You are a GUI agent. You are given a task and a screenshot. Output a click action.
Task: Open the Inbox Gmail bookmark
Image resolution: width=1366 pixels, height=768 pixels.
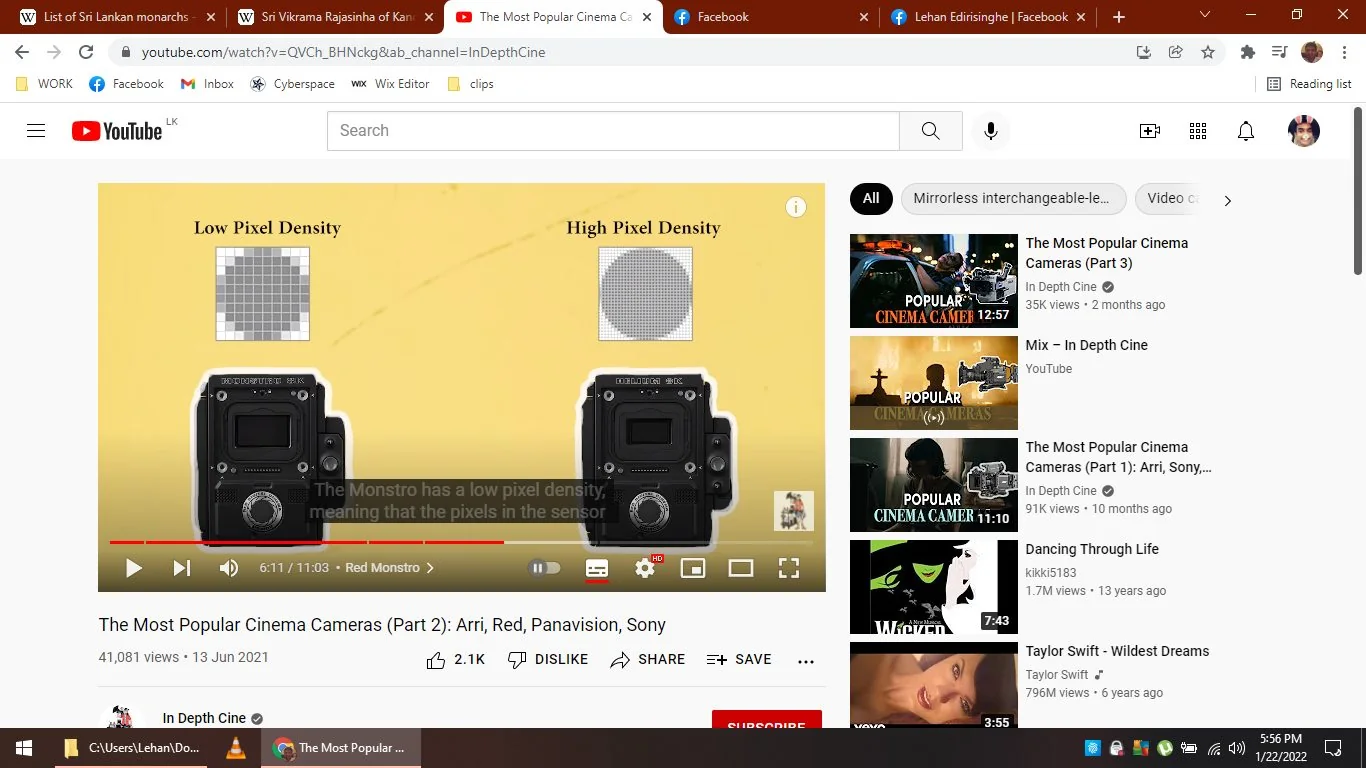pyautogui.click(x=207, y=84)
